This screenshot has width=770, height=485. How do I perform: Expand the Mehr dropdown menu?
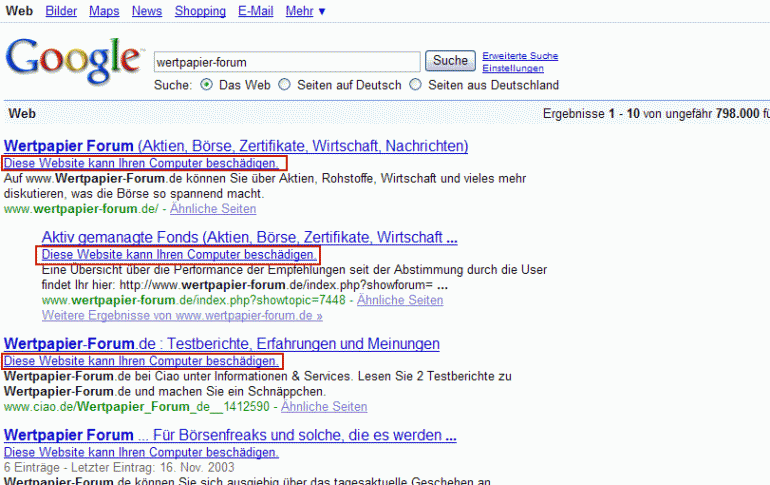click(x=305, y=11)
